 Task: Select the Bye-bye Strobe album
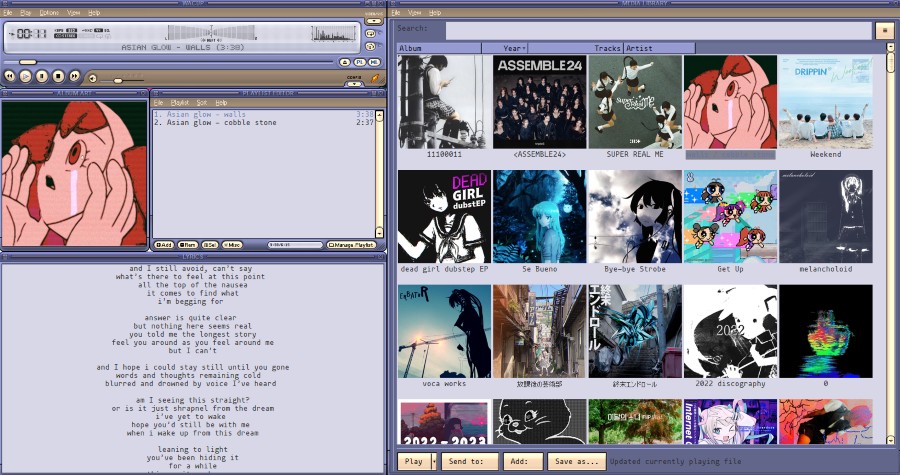tap(635, 216)
